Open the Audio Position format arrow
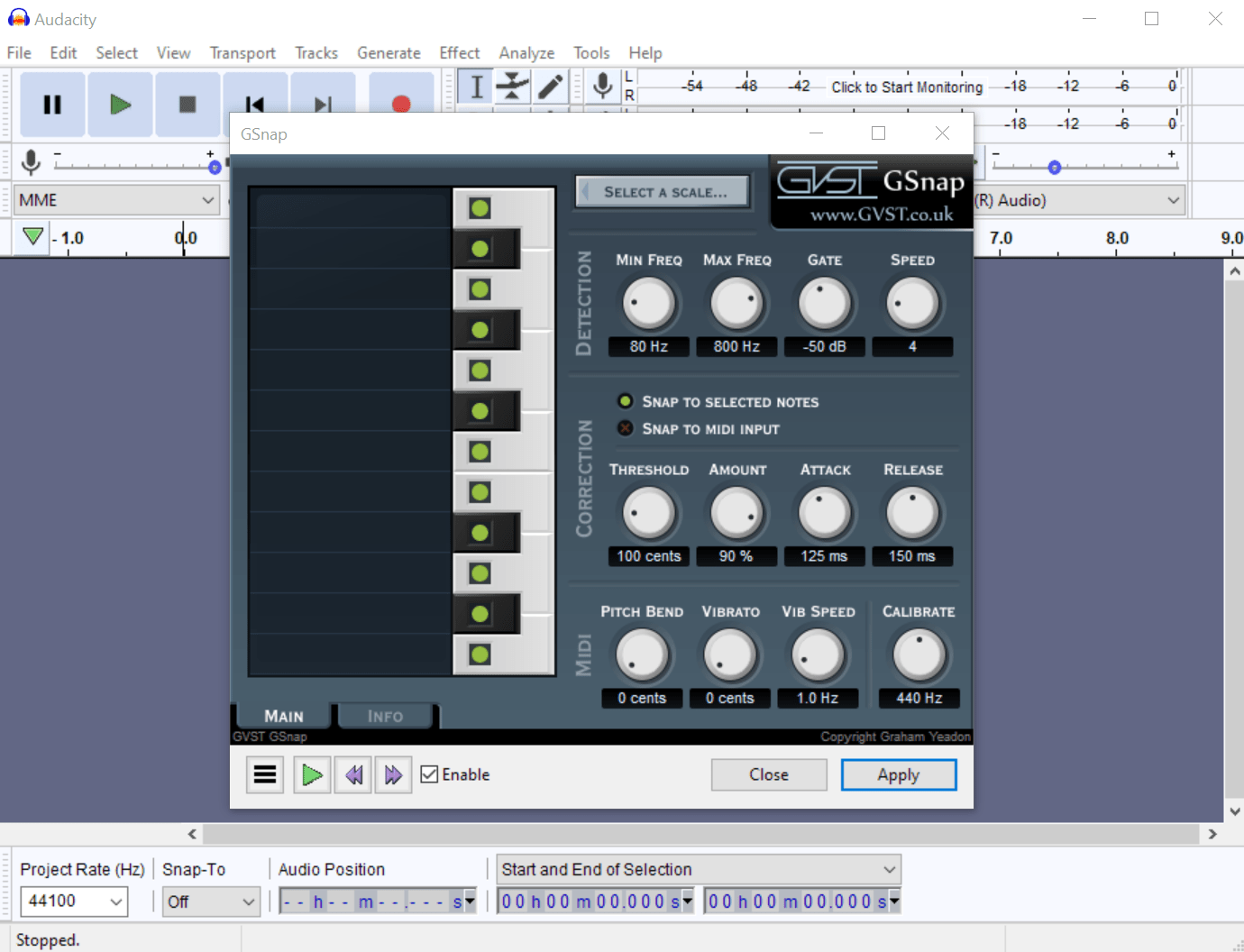Viewport: 1244px width, 952px height. pyautogui.click(x=469, y=902)
